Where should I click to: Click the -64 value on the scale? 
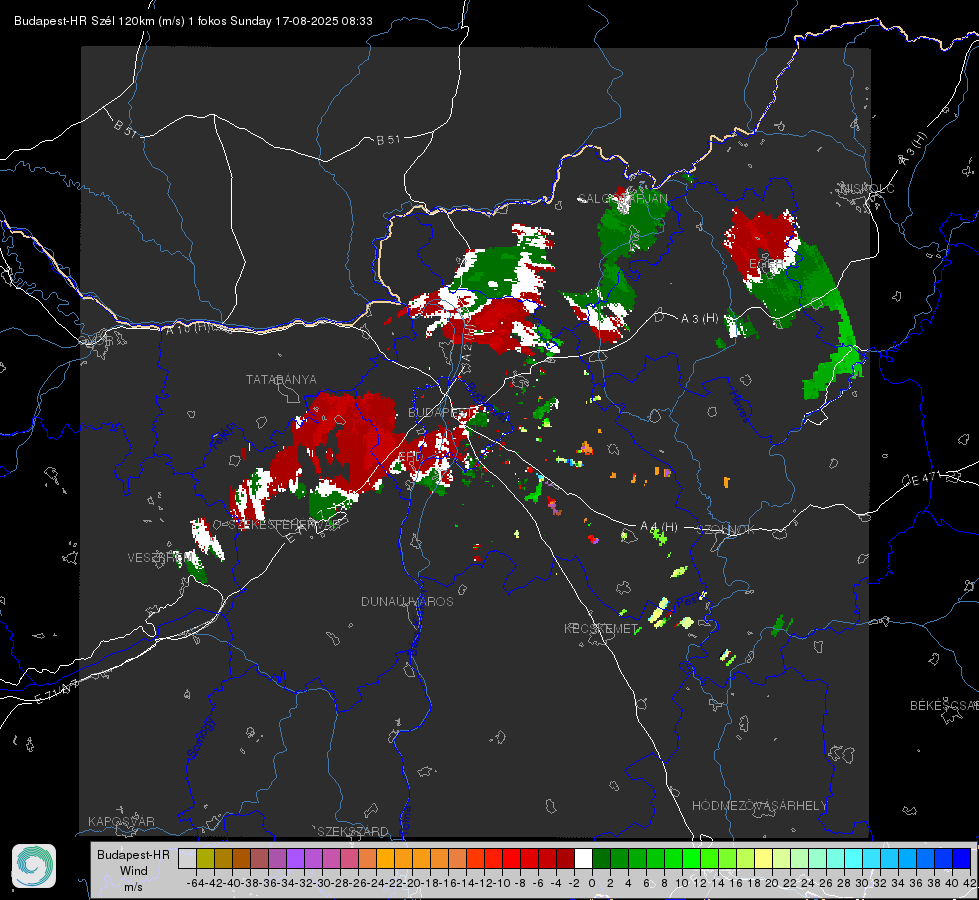[196, 883]
